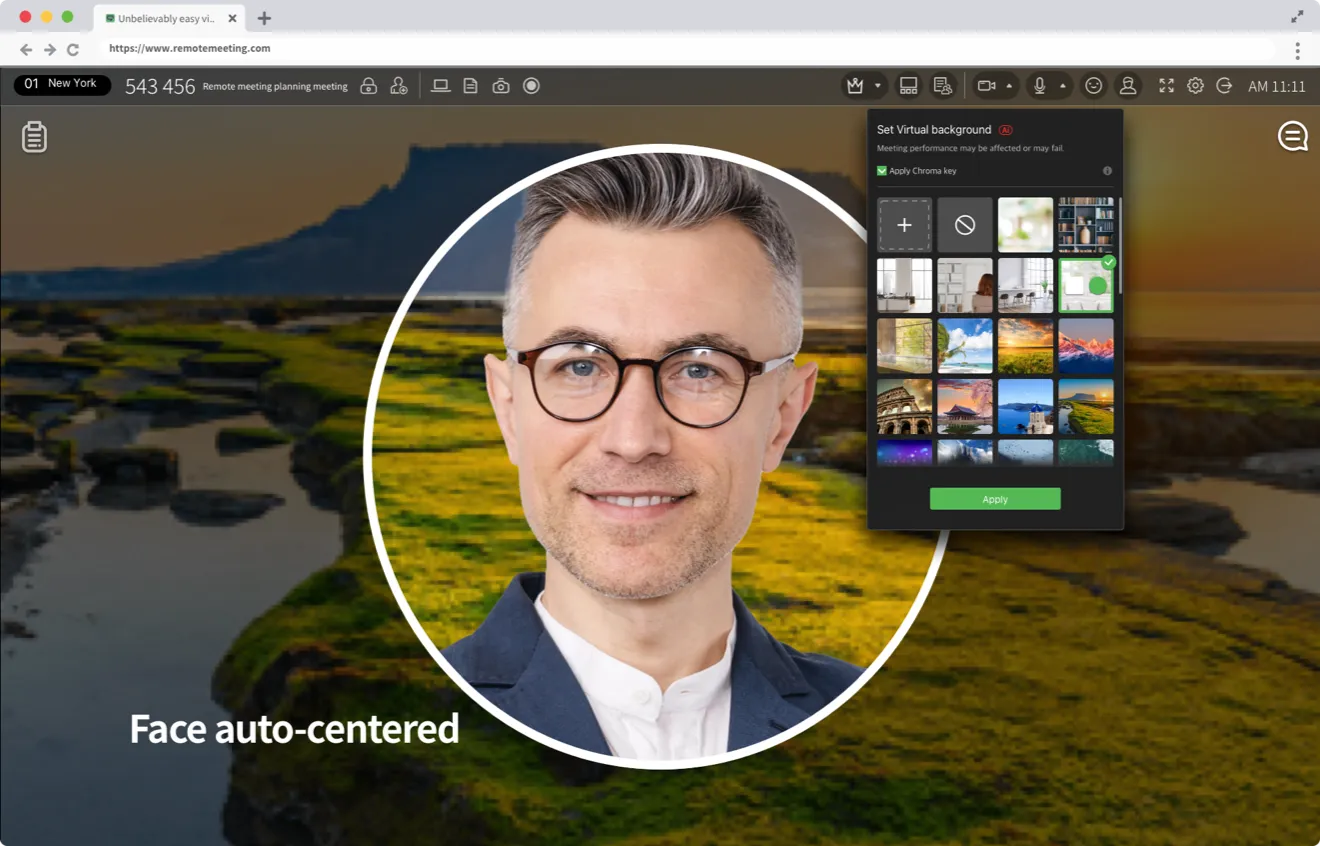
Task: Click the background list scrollbar
Action: 1119,245
